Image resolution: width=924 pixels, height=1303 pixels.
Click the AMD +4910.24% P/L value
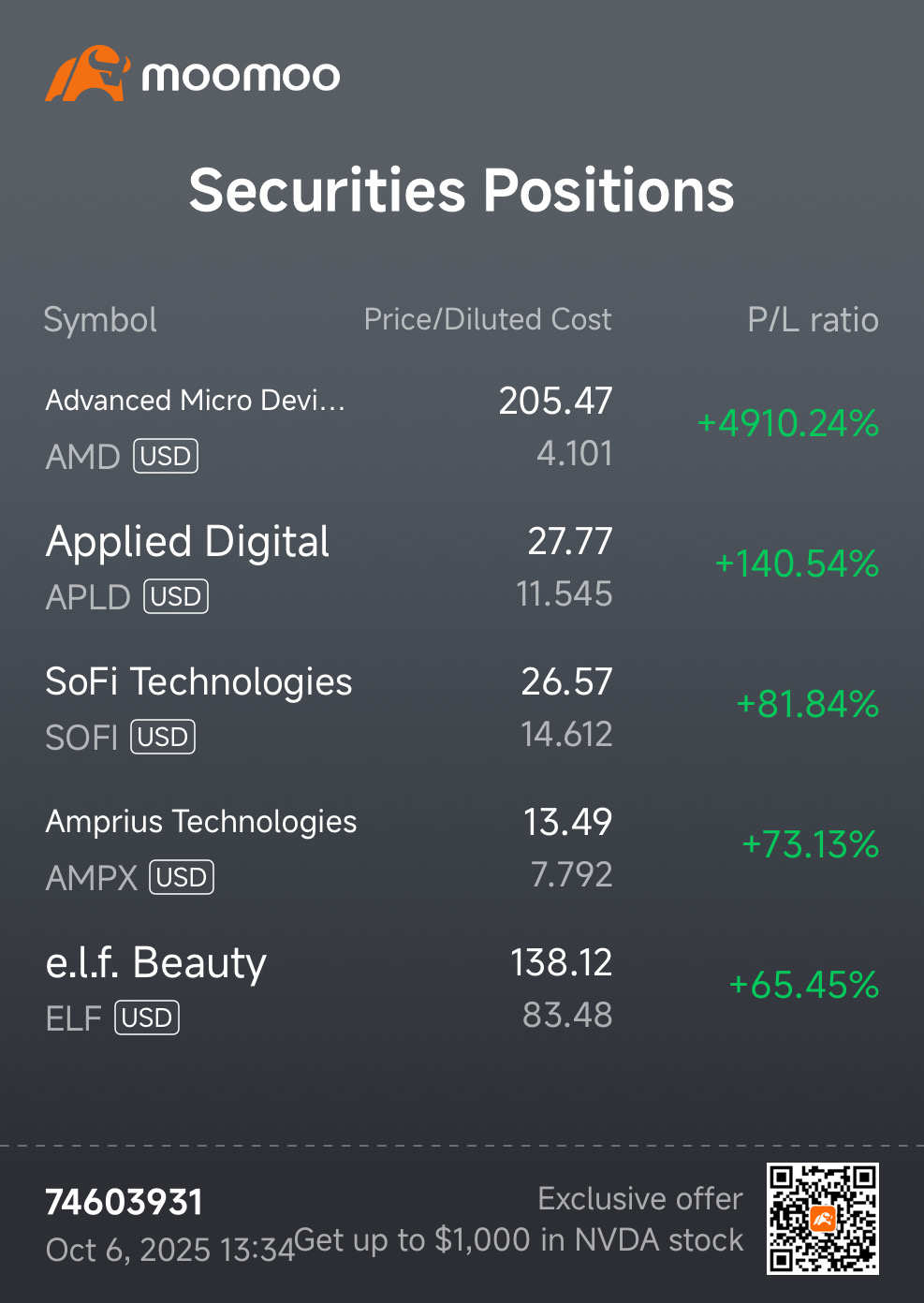point(787,424)
